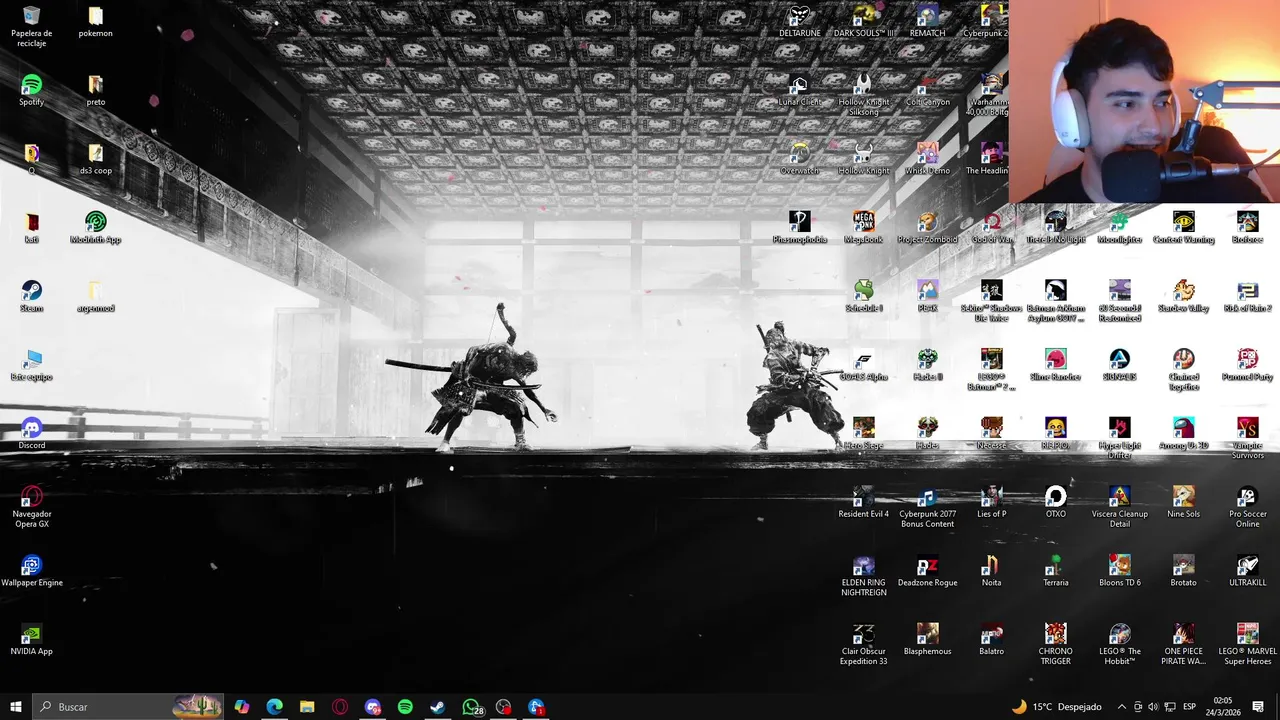This screenshot has width=1280, height=720.
Task: Select the DELTARUNE game shortcut
Action: point(799,22)
